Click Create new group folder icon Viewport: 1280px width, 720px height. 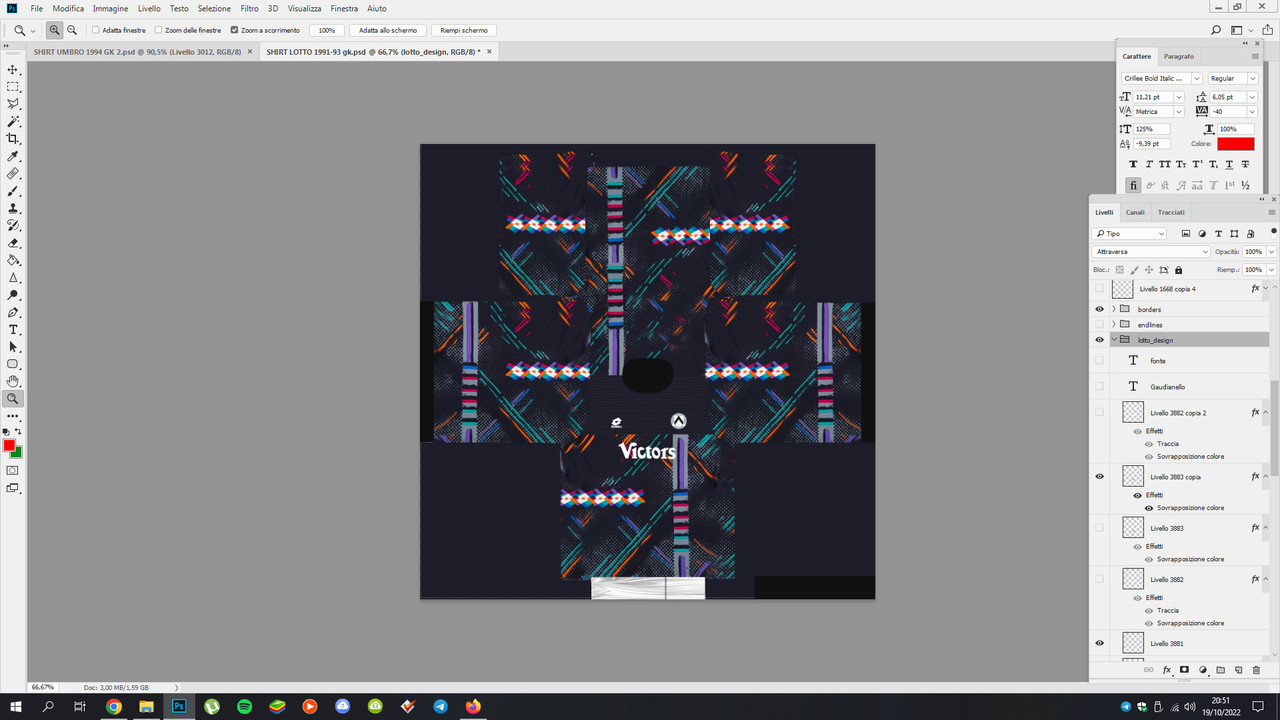tap(1220, 670)
